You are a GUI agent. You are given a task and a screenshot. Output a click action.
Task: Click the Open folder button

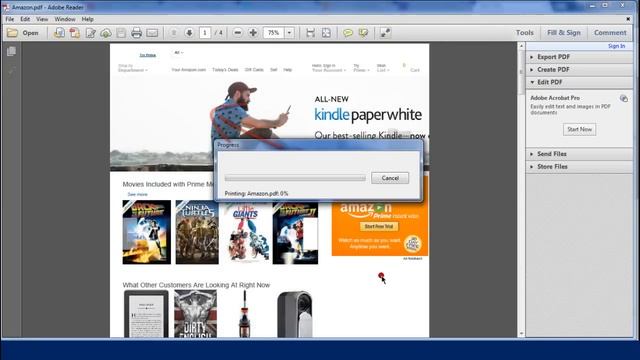click(23, 33)
